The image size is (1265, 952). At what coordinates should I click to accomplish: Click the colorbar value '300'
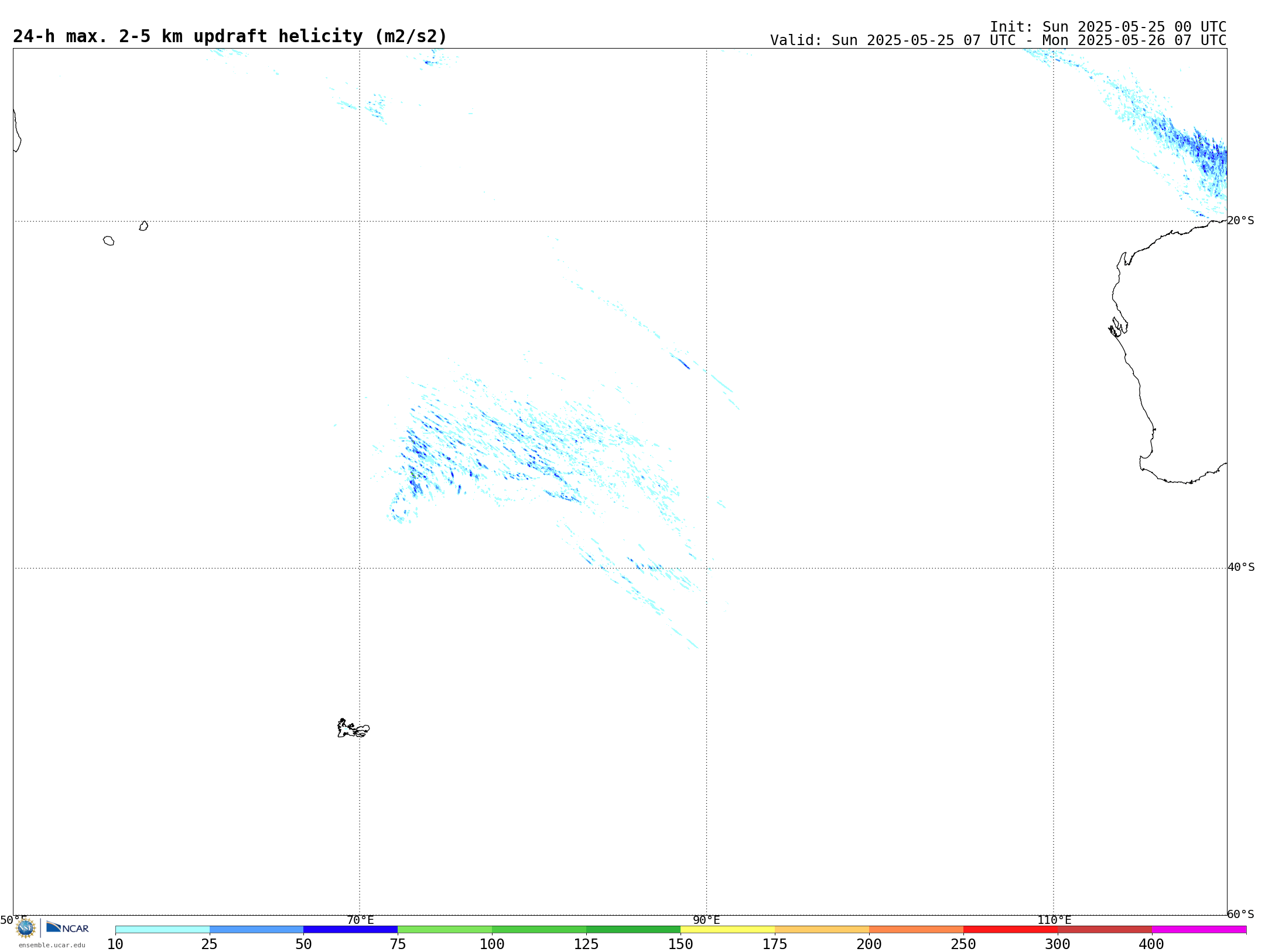click(1058, 944)
